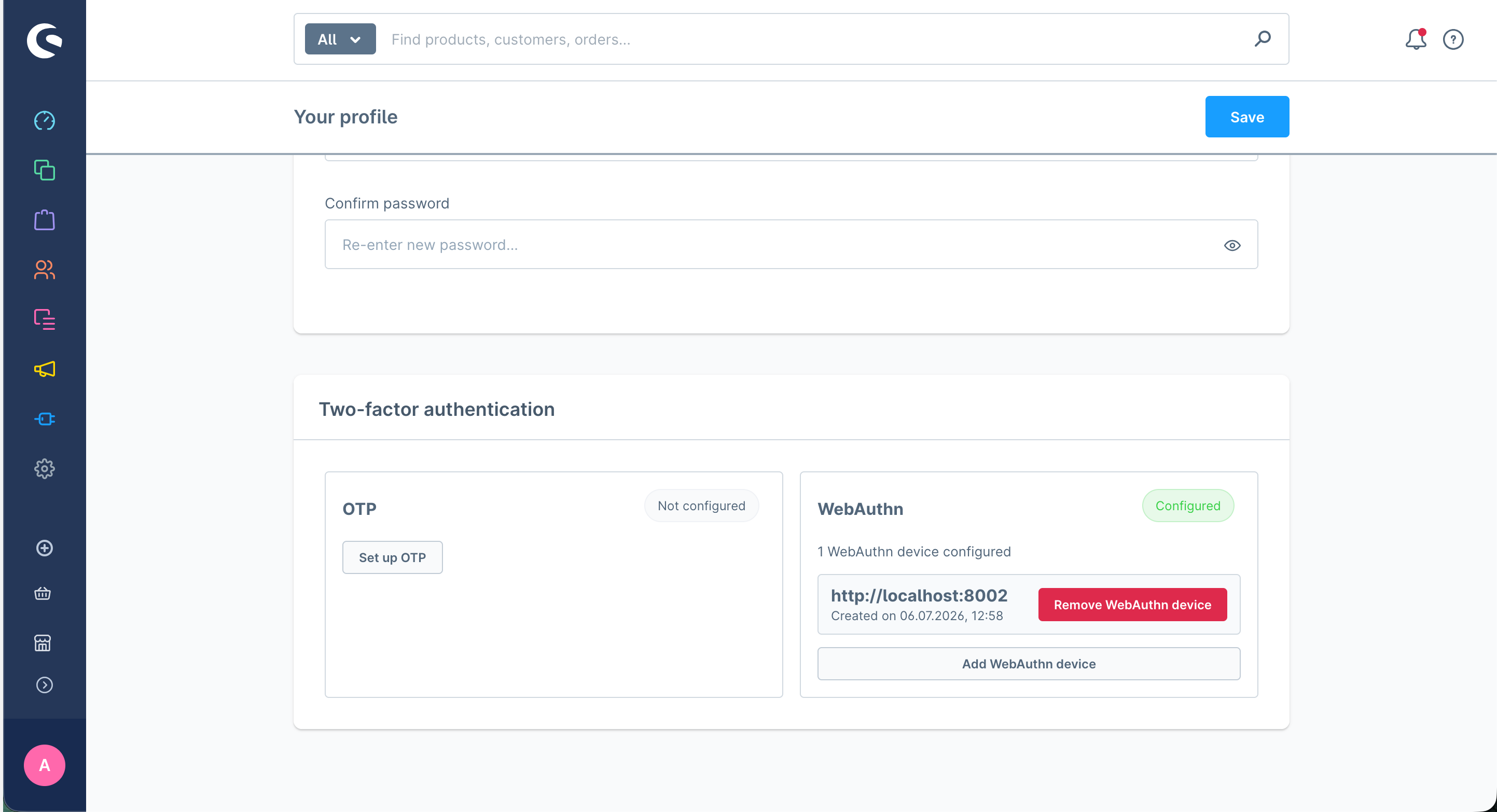Expand the All search filter dropdown
This screenshot has width=1497, height=812.
(x=340, y=39)
